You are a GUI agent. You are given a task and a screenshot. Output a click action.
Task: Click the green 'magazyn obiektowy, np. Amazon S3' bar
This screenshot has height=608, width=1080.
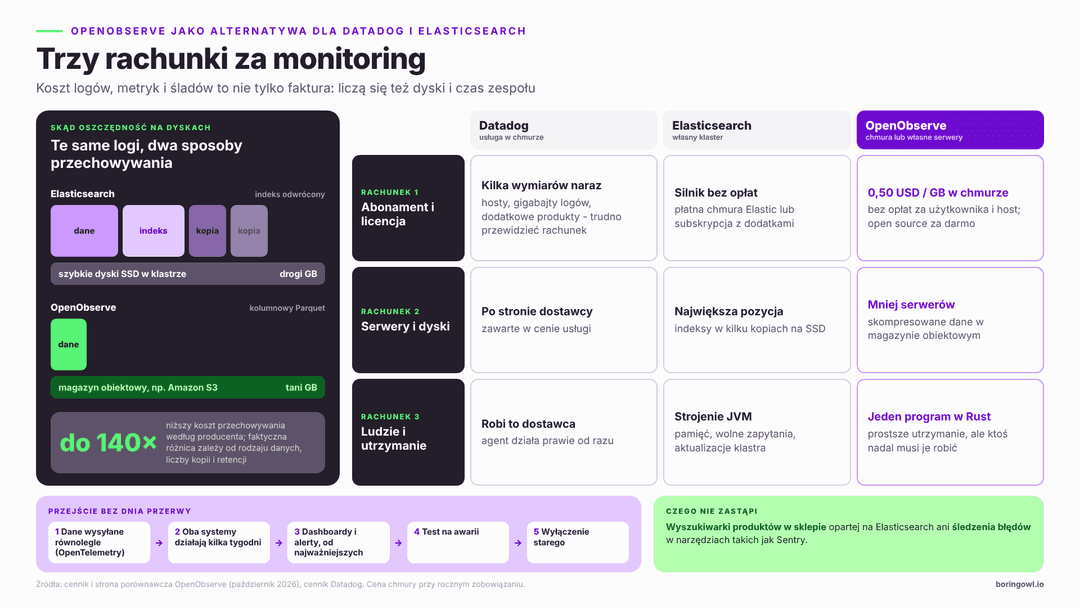click(x=187, y=388)
